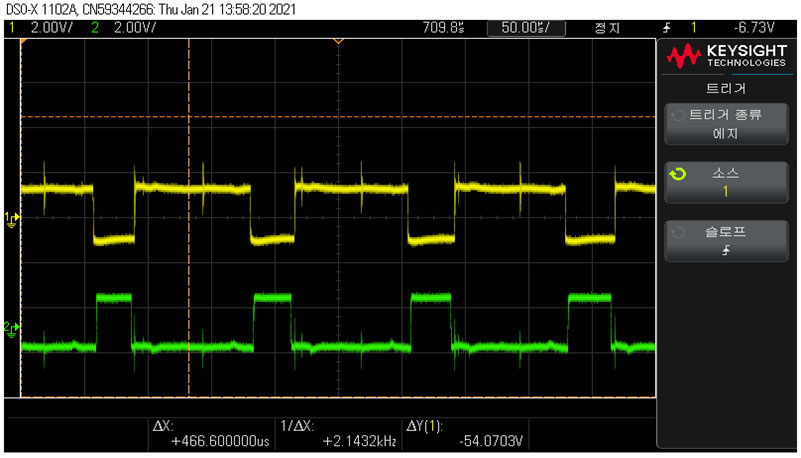Click the 709.8 delay time readout
Viewport: 801px width, 458px height.
[x=443, y=28]
